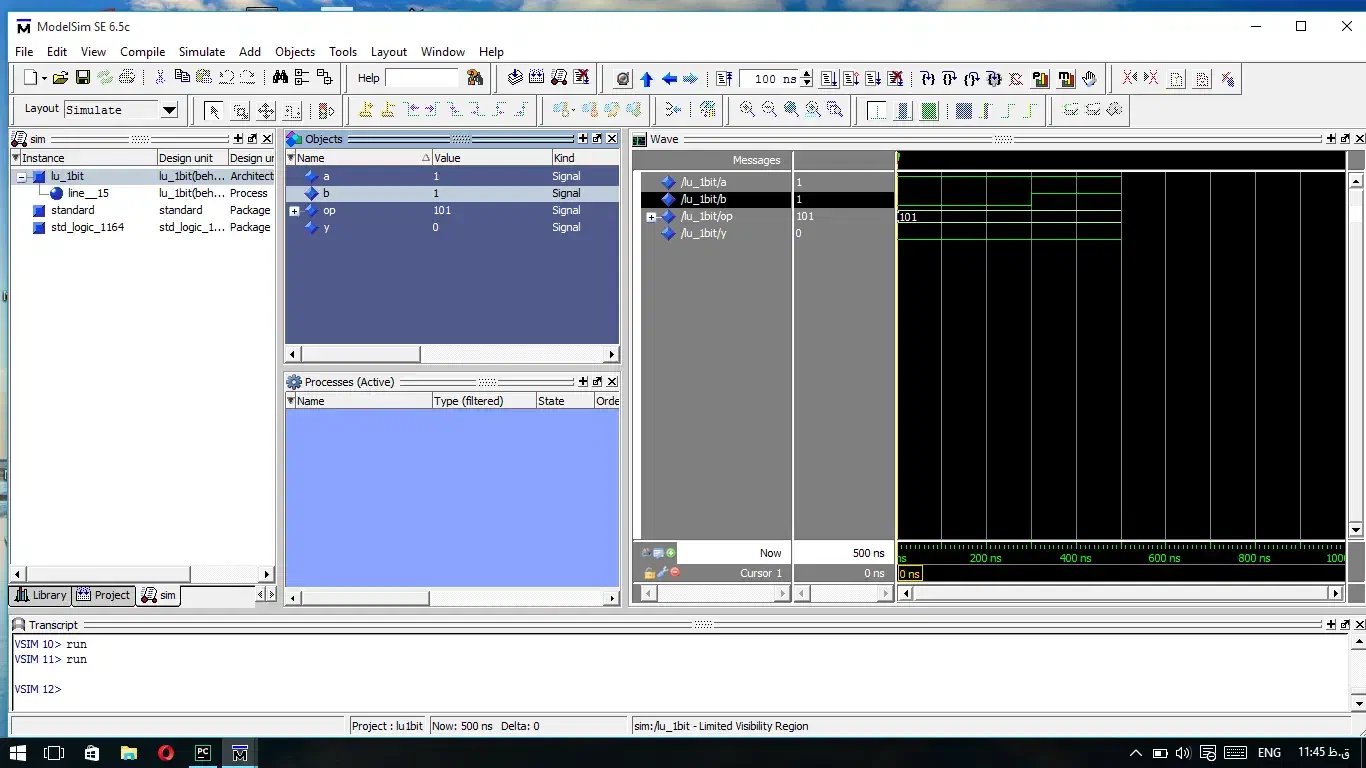Click the Restart simulation icon

725,78
